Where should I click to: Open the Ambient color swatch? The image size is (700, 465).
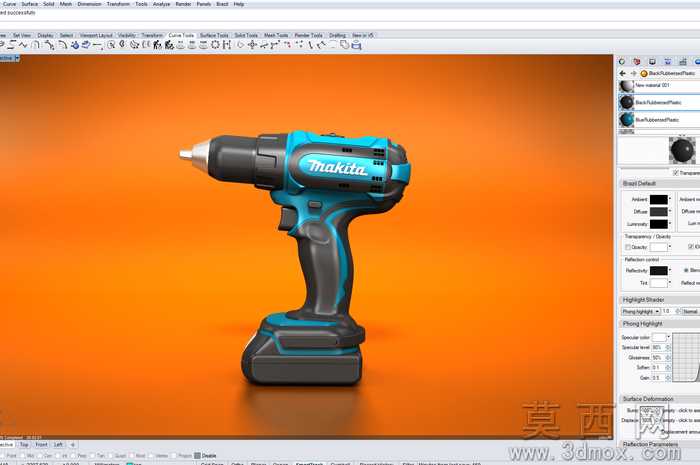click(x=658, y=199)
